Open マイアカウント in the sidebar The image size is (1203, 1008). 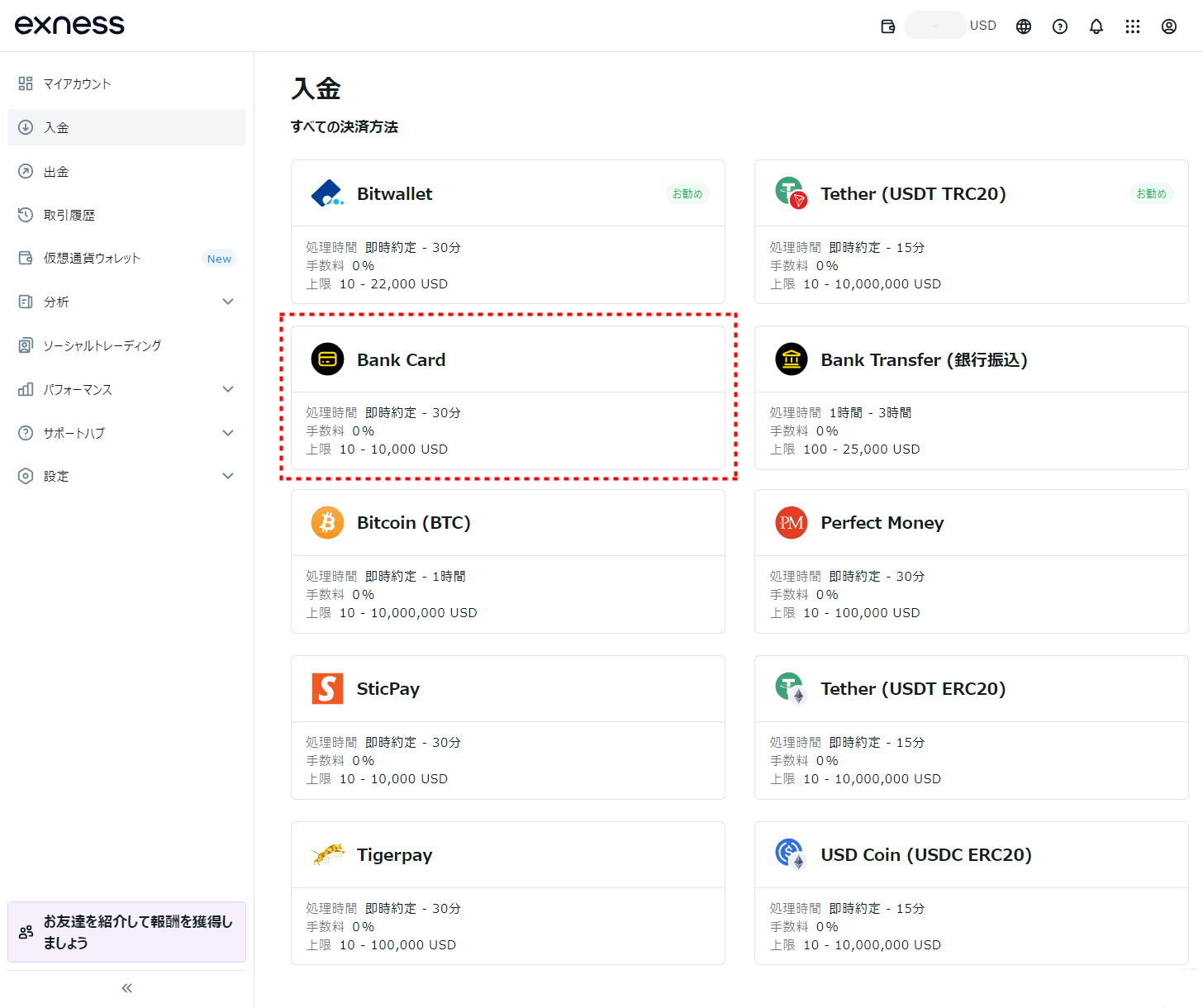(x=127, y=83)
